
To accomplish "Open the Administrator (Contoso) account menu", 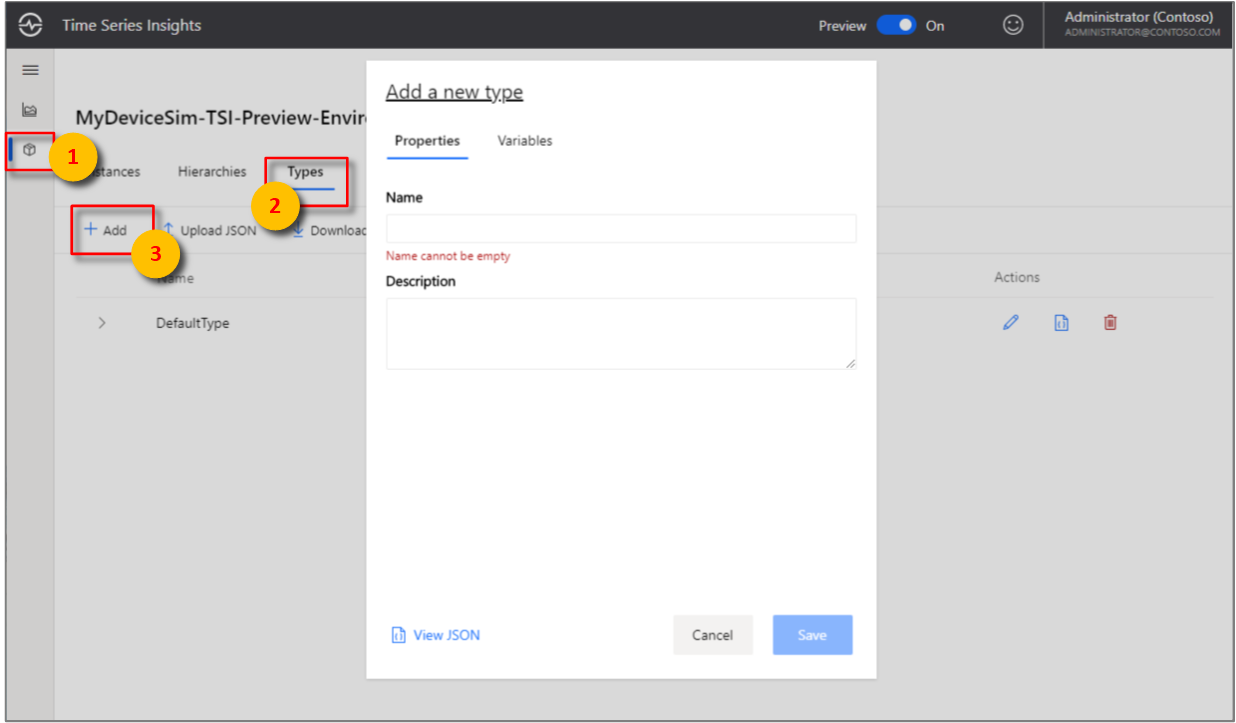I will coord(1139,24).
